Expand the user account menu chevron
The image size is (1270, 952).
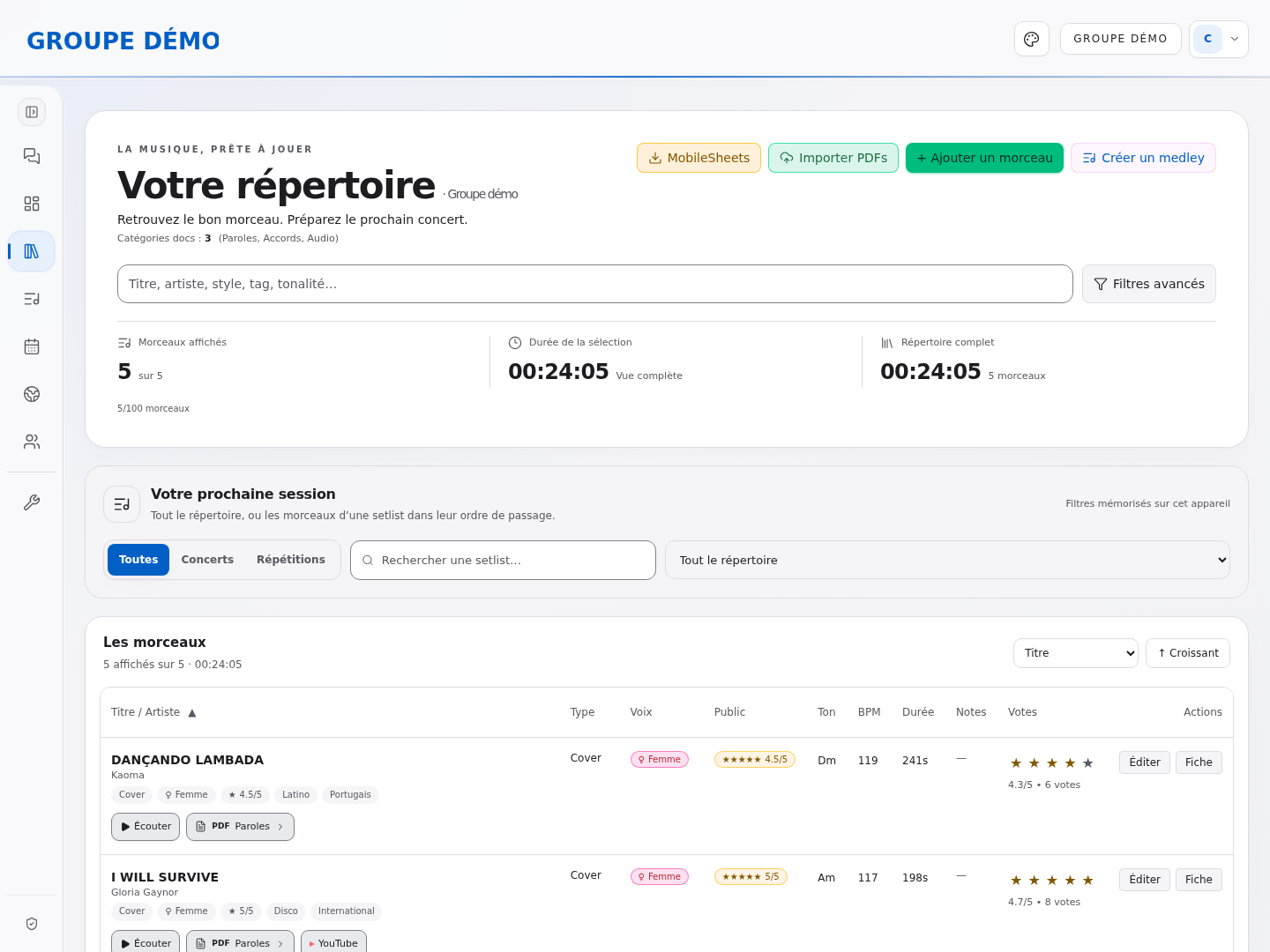click(x=1235, y=39)
